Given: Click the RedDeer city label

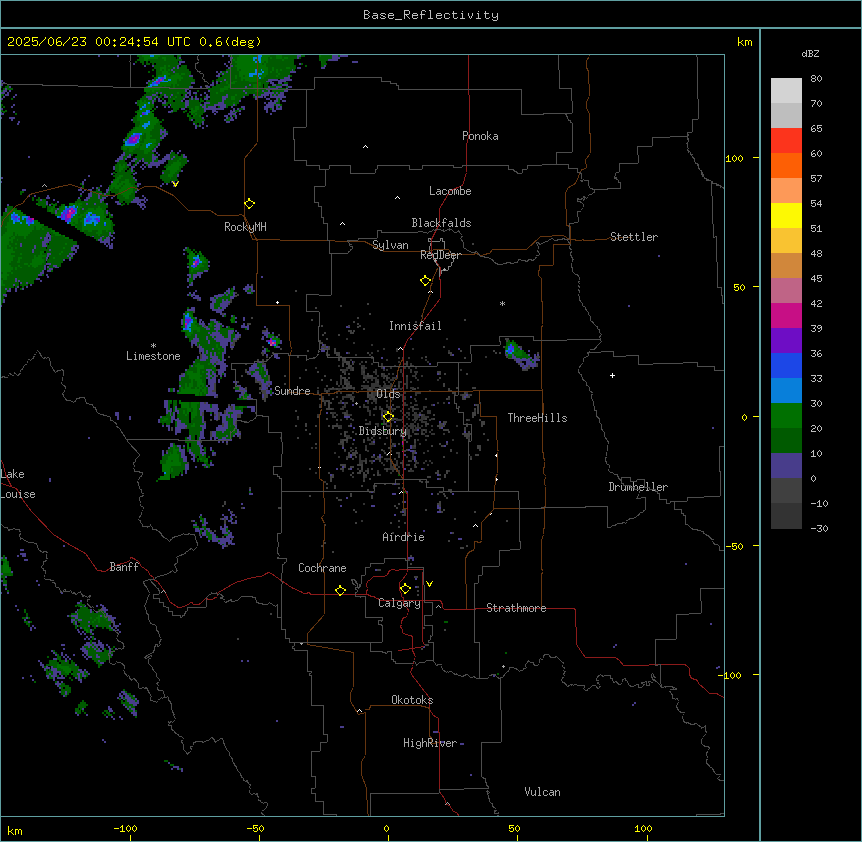Looking at the screenshot, I should tap(440, 255).
